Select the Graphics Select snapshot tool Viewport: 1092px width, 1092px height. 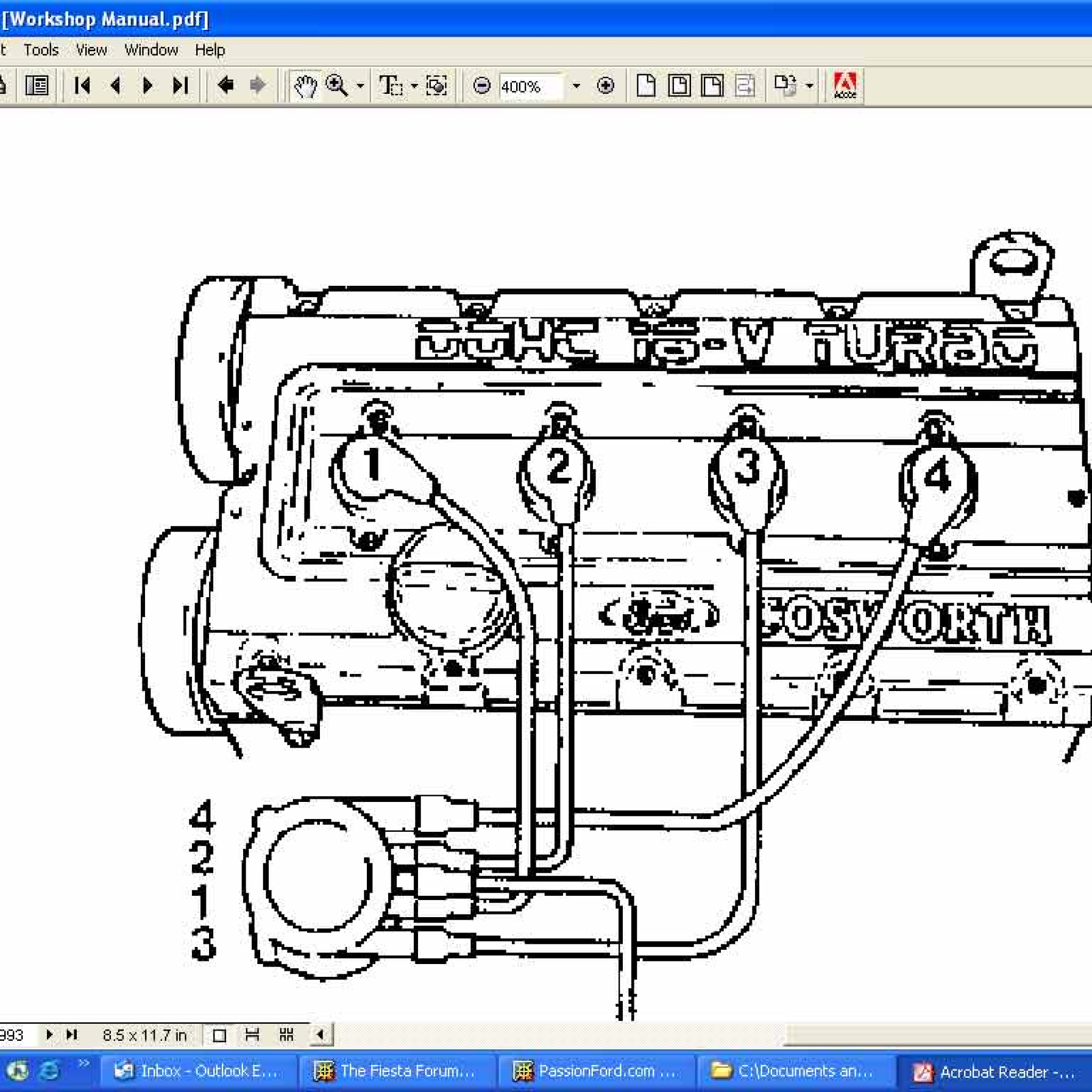point(436,86)
